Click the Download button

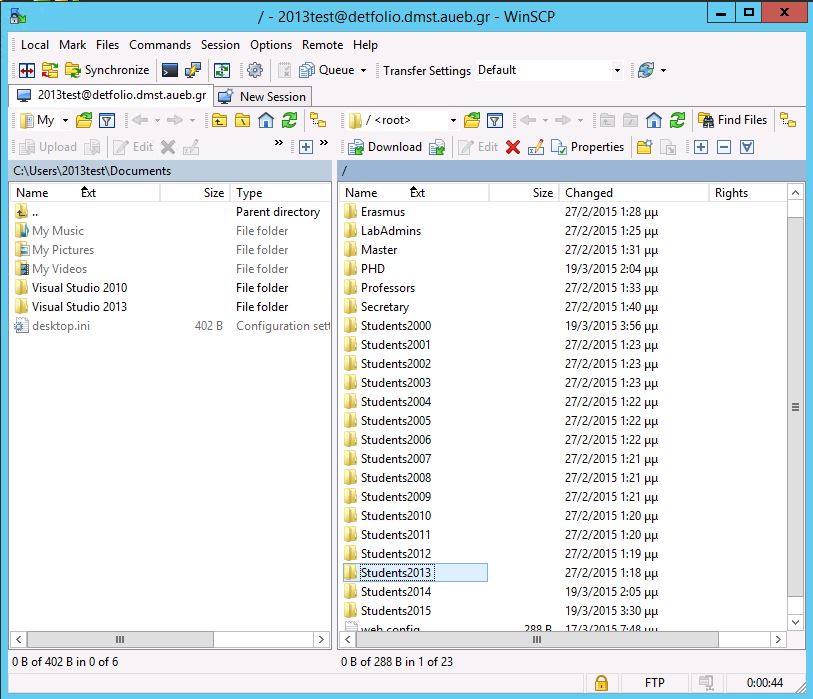(385, 147)
